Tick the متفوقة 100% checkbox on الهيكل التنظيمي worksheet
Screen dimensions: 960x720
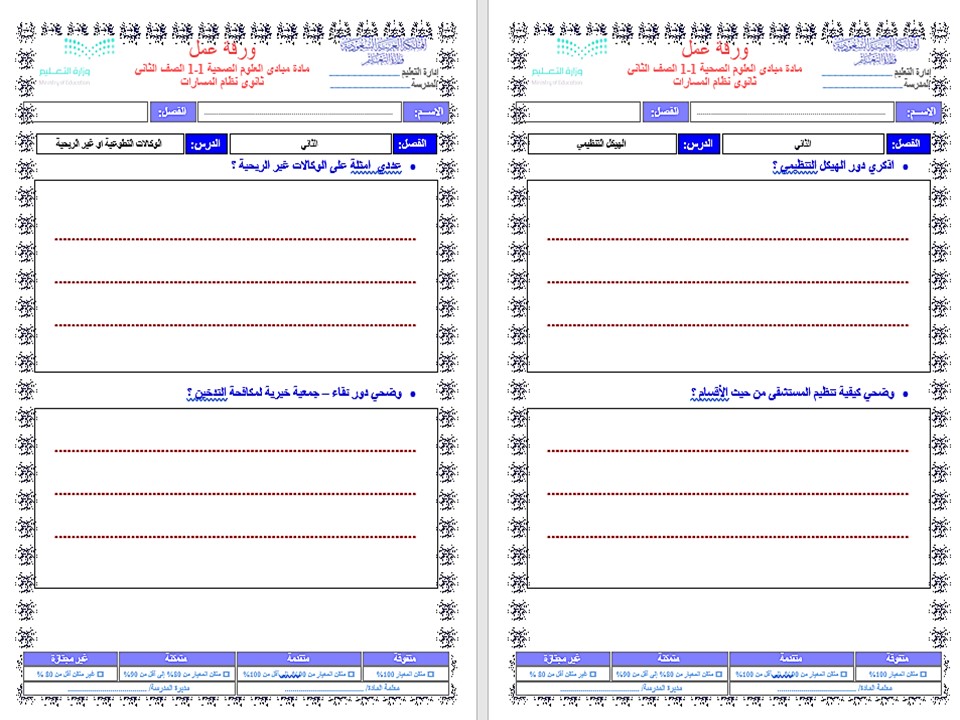click(x=923, y=674)
